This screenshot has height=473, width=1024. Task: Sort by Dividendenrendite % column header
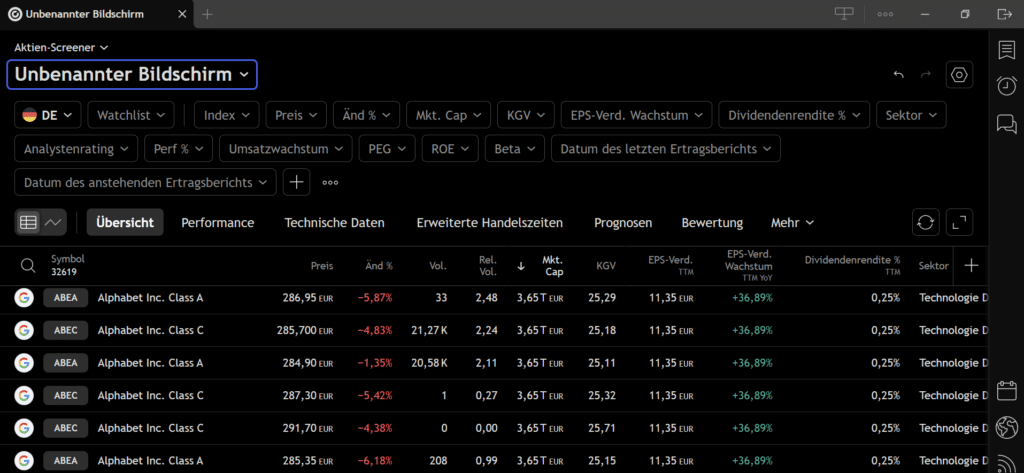tap(852, 265)
